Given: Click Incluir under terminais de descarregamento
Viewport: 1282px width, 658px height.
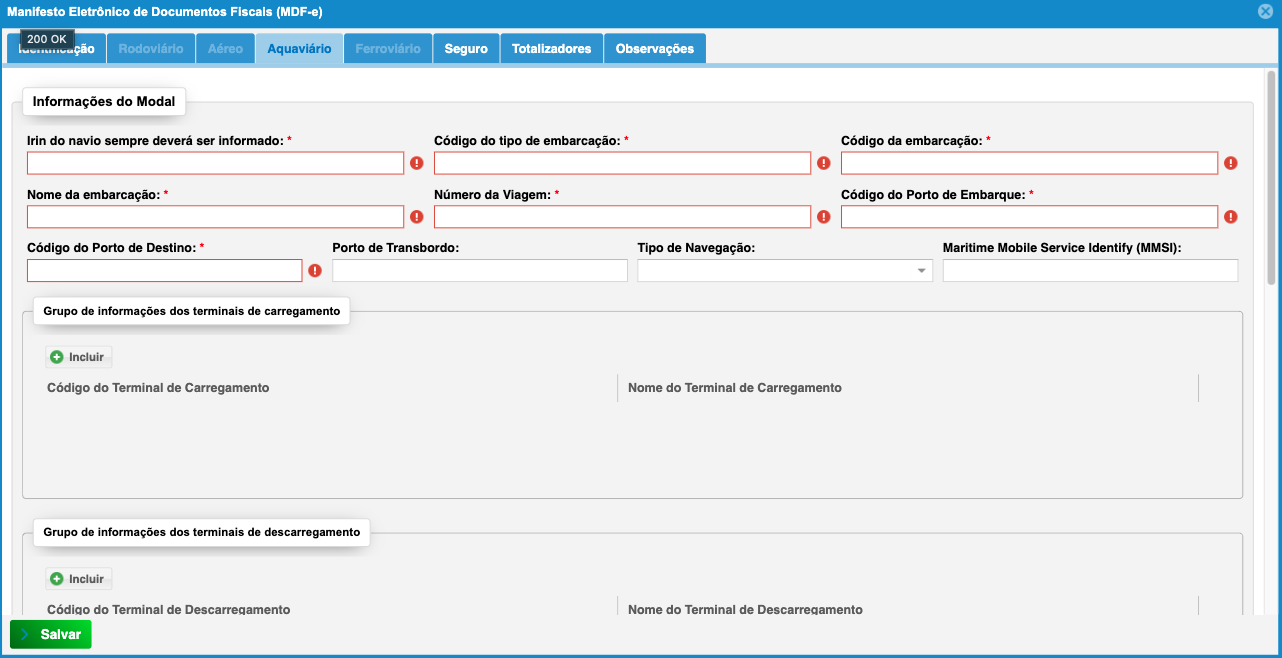Looking at the screenshot, I should click(78, 579).
